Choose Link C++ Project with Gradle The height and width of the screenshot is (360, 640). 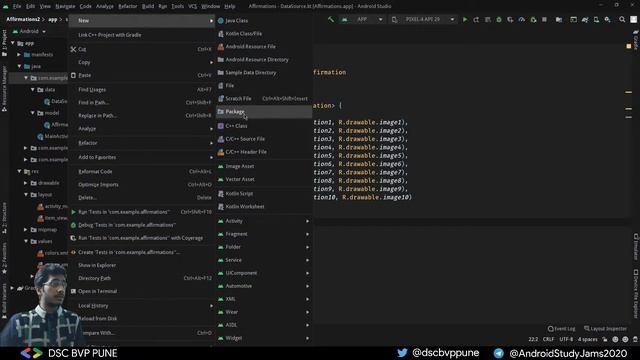coord(141,35)
